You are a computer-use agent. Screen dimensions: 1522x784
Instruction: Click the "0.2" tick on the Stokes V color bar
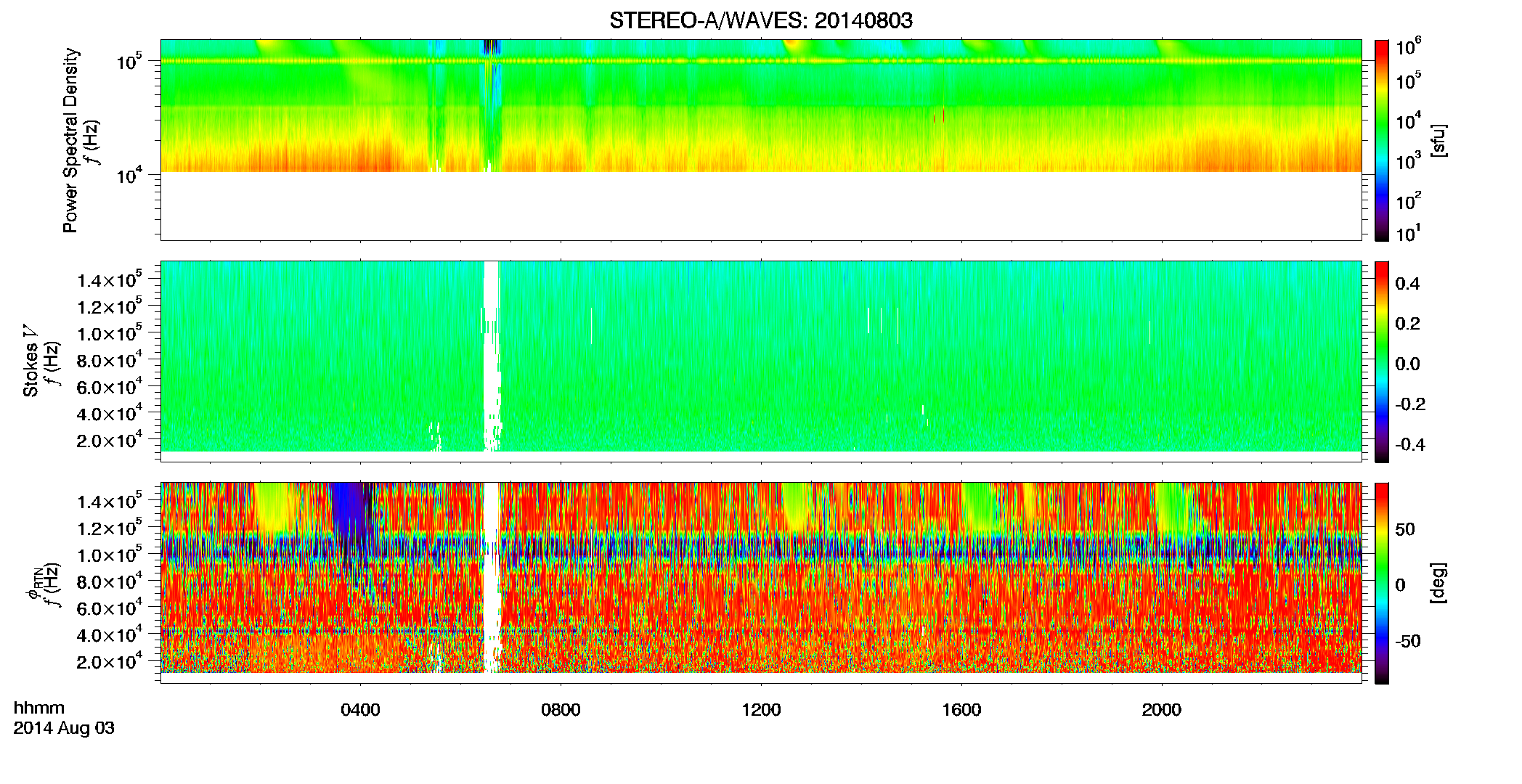point(1407,324)
